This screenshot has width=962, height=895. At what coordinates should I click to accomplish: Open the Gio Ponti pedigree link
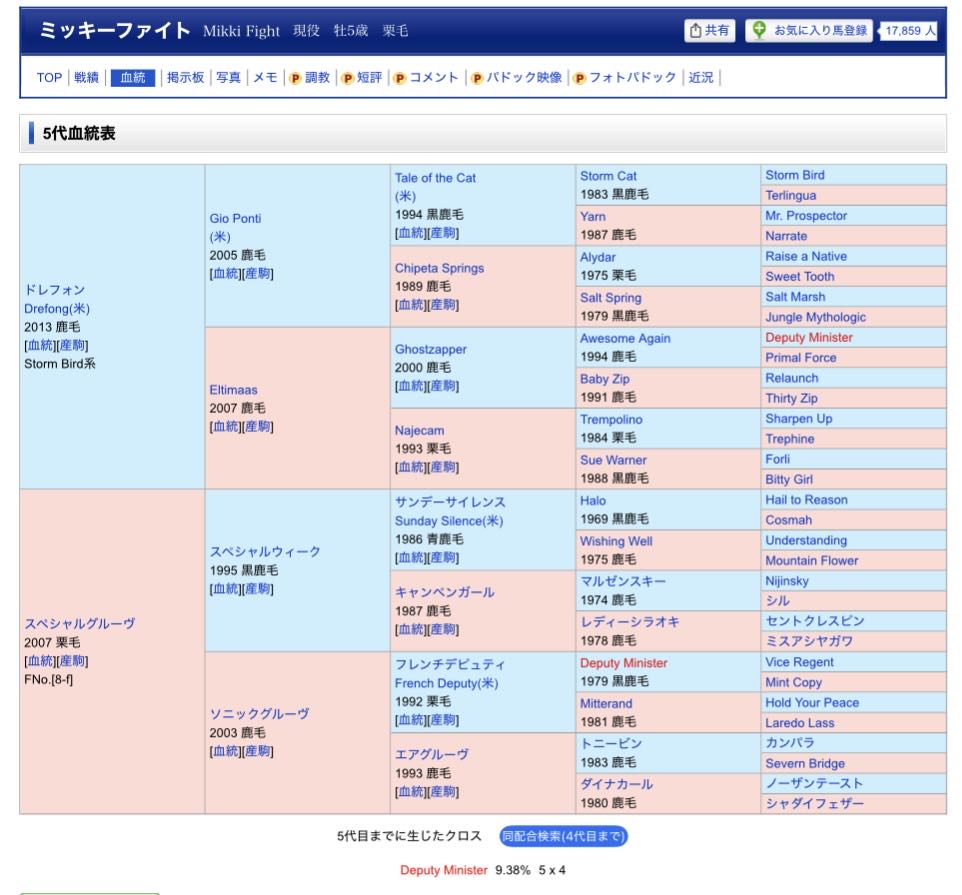pyautogui.click(x=235, y=218)
